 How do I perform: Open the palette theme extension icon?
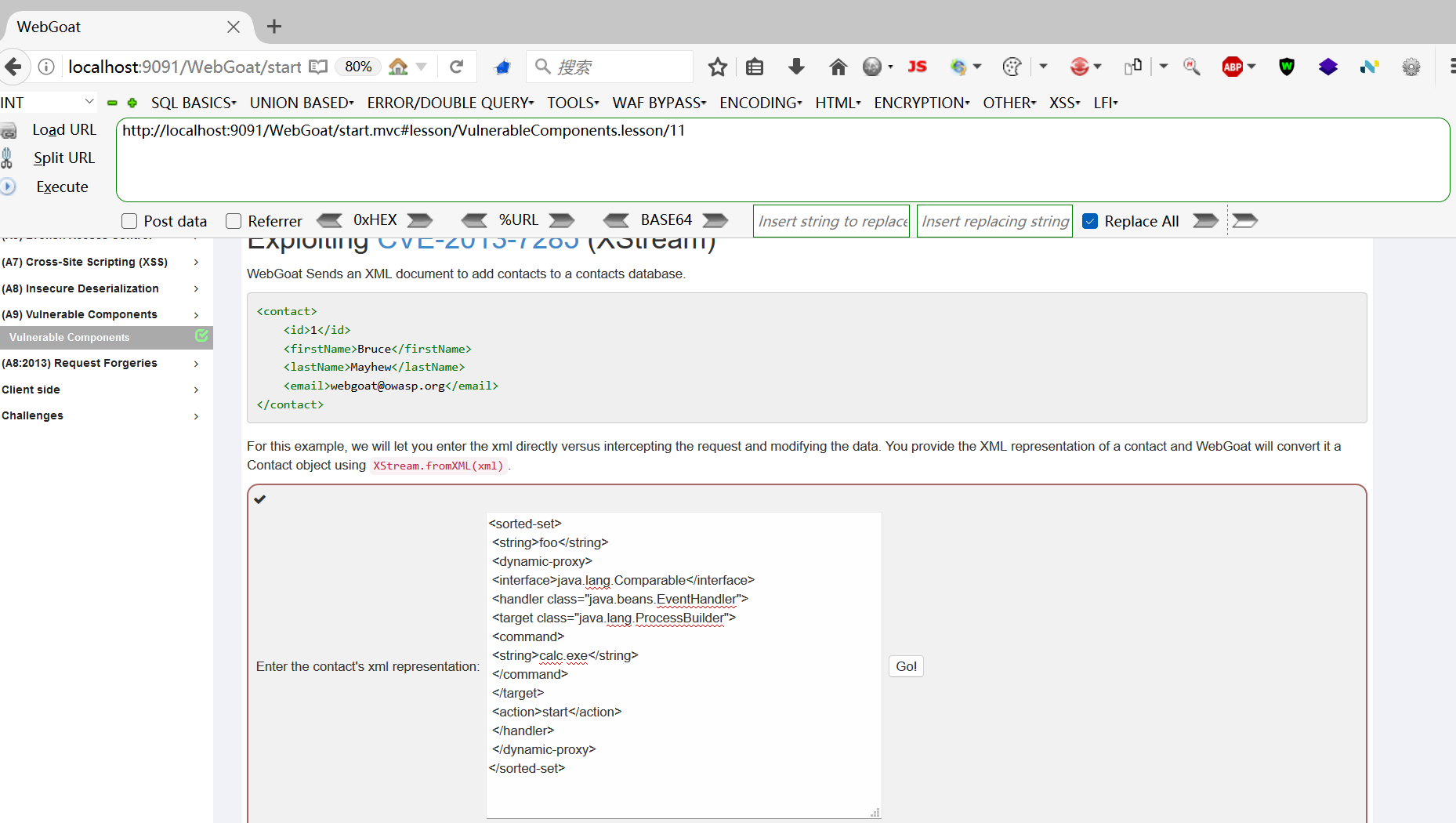point(1012,67)
